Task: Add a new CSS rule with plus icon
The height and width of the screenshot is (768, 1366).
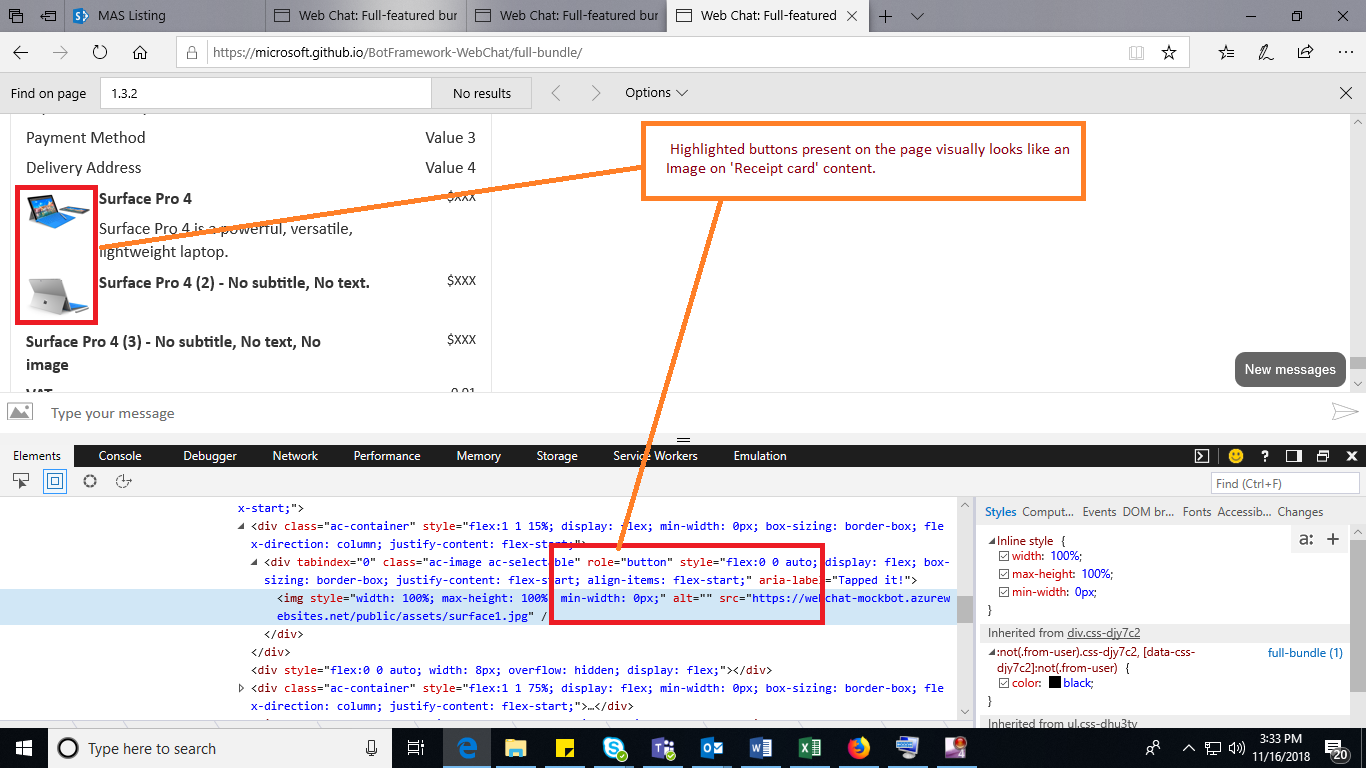Action: [1333, 539]
